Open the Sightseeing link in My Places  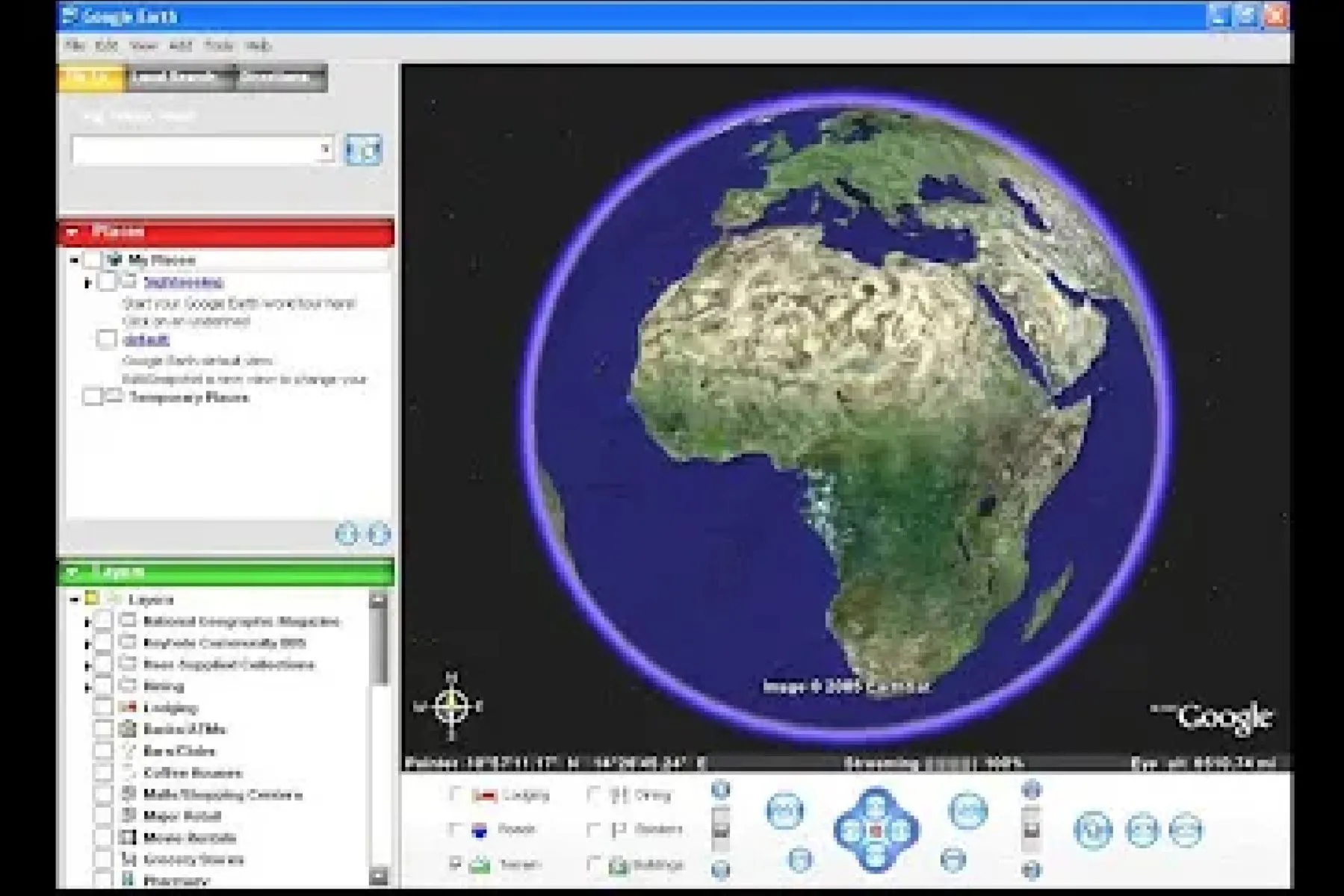tap(183, 282)
